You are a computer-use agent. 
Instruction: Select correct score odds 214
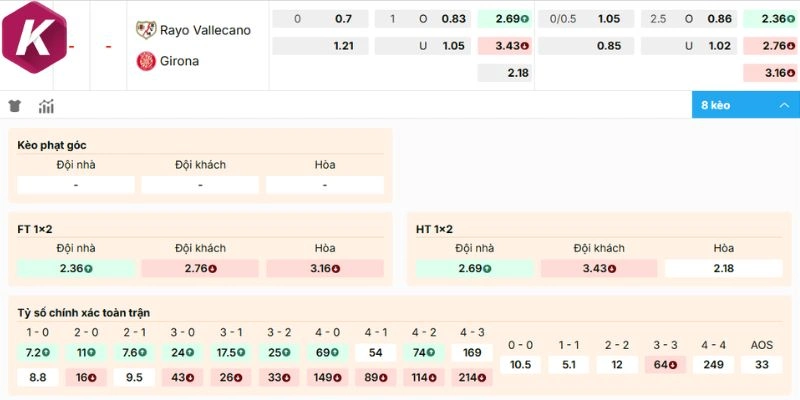click(x=472, y=378)
